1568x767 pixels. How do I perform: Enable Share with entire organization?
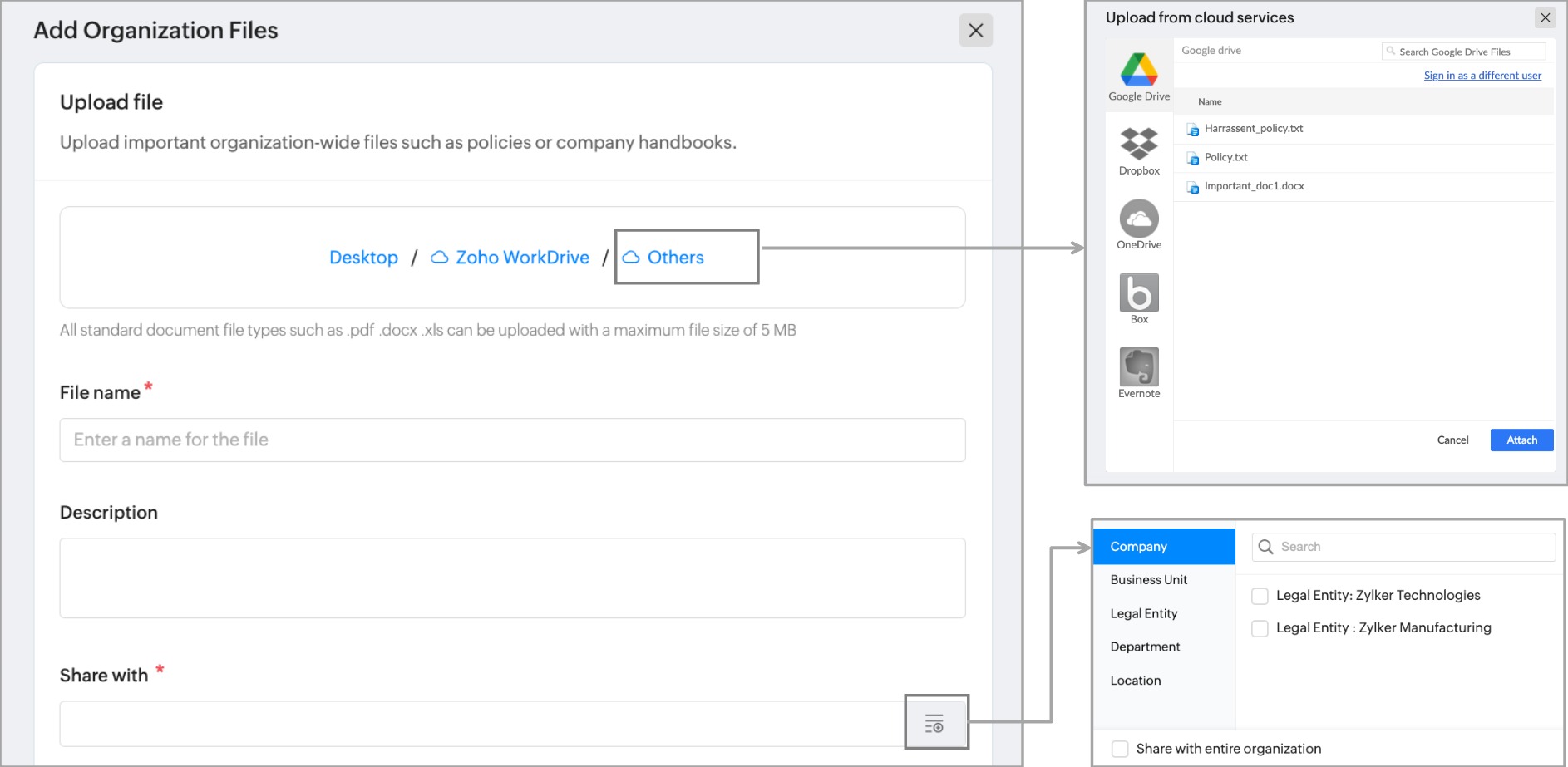coord(1121,749)
